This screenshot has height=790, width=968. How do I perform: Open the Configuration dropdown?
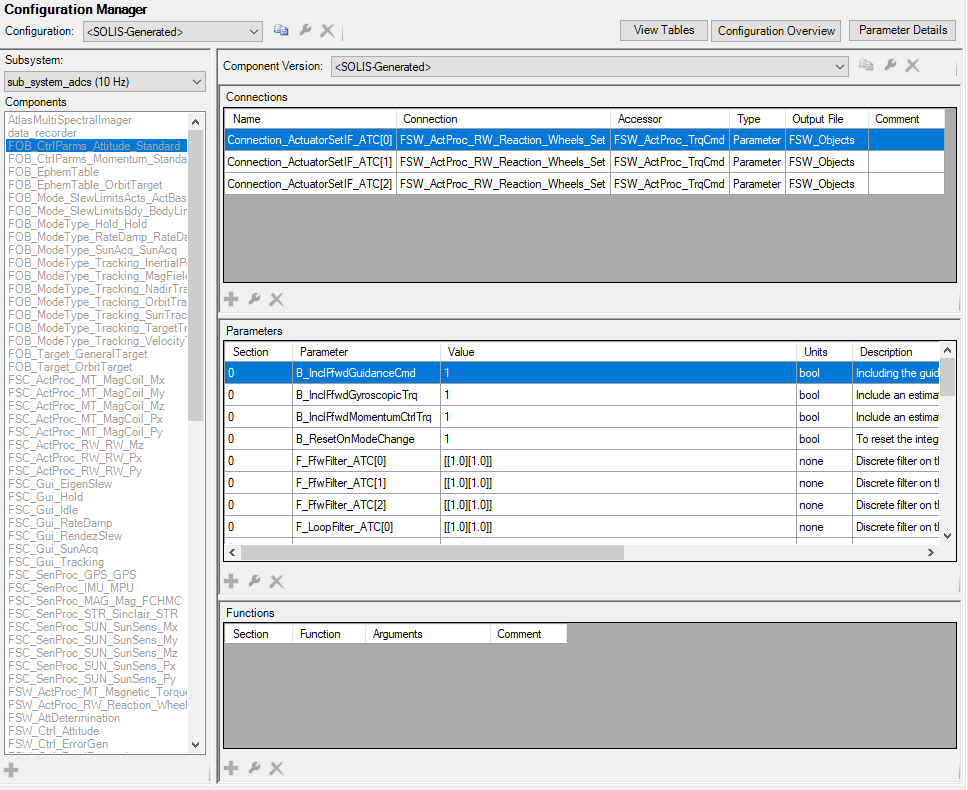(253, 32)
